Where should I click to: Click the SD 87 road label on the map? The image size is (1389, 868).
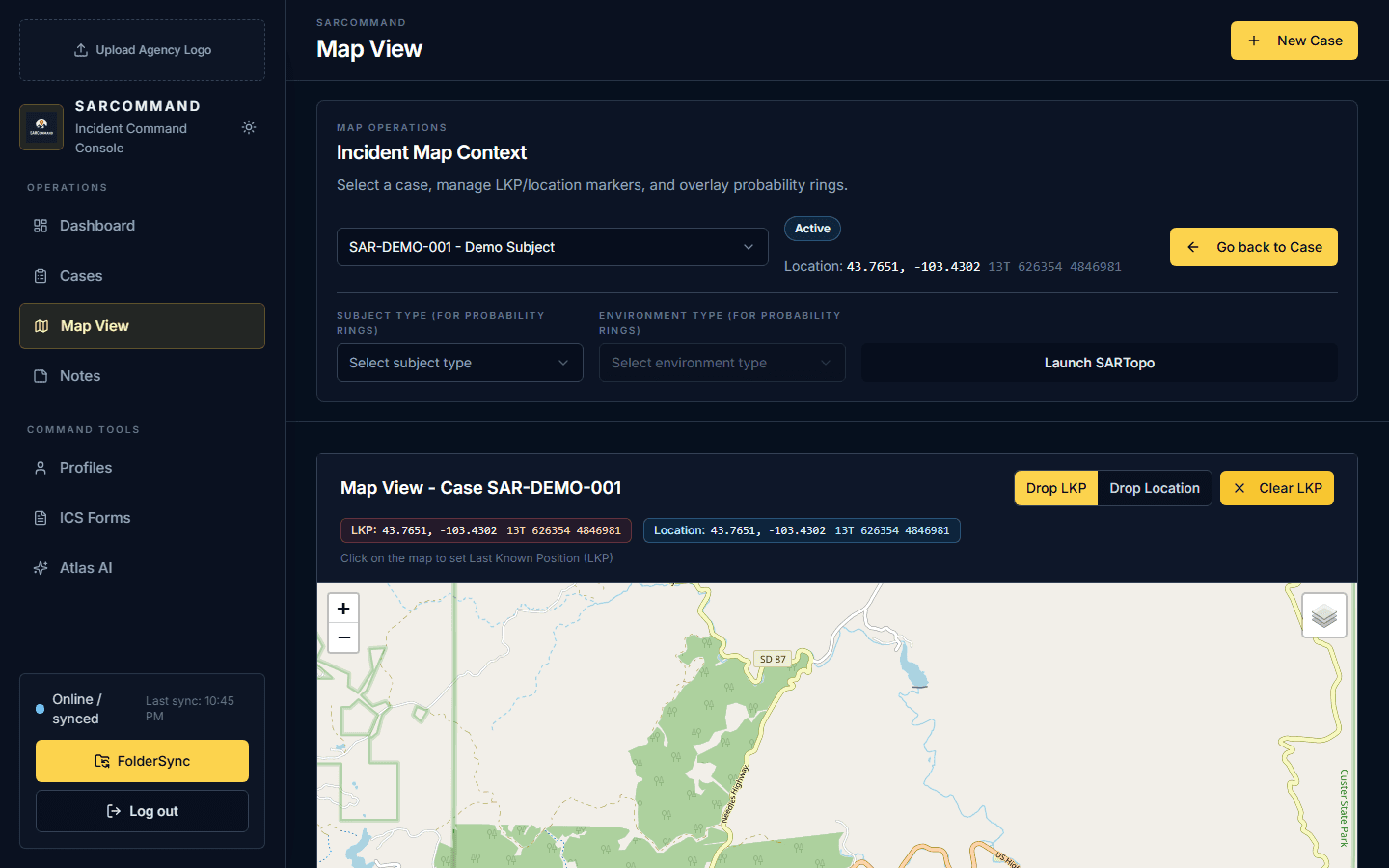(x=773, y=659)
